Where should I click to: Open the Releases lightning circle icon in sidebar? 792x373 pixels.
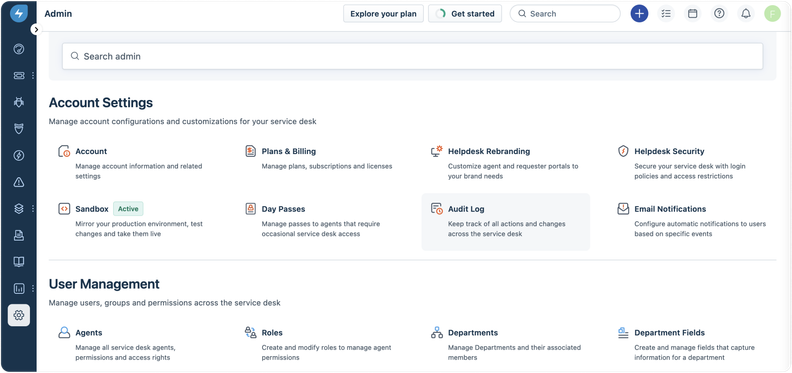pyautogui.click(x=19, y=155)
